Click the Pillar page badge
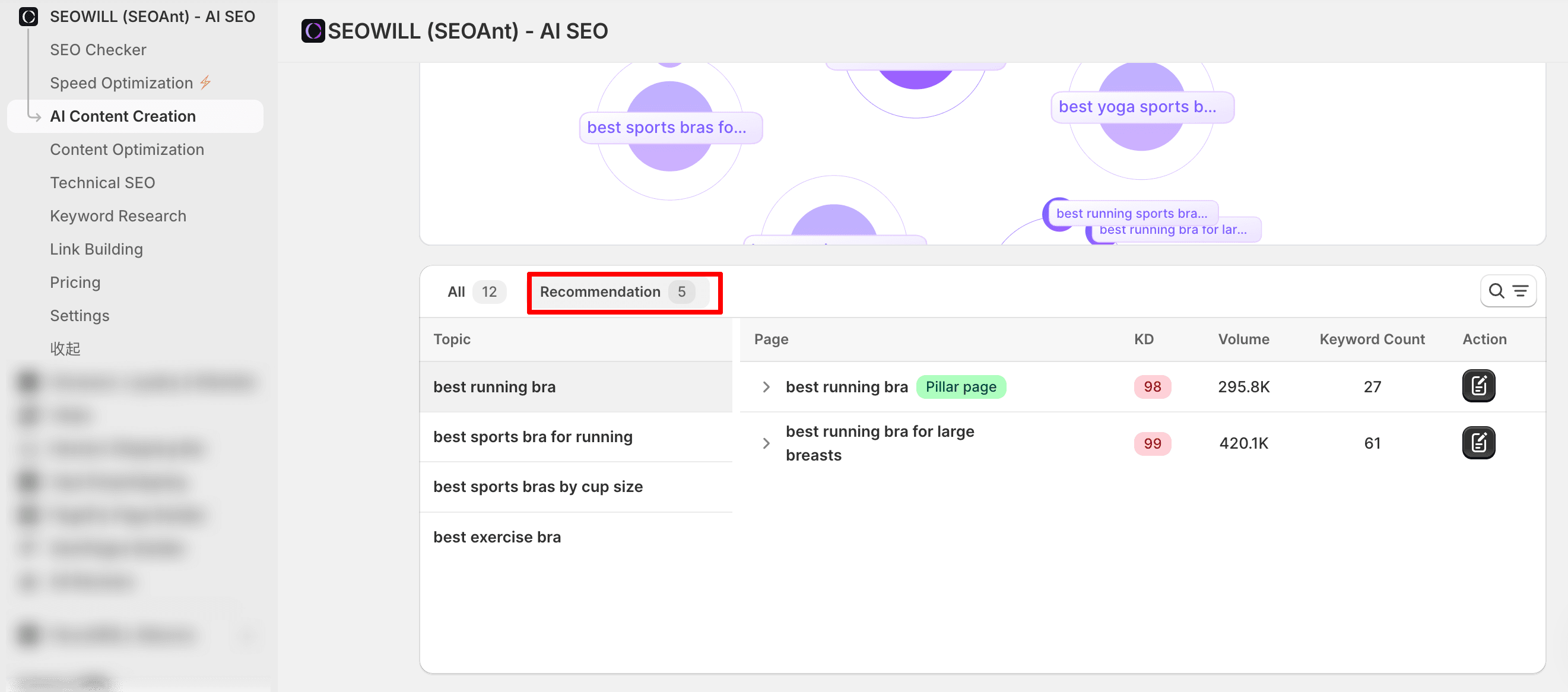1568x692 pixels. pyautogui.click(x=960, y=387)
